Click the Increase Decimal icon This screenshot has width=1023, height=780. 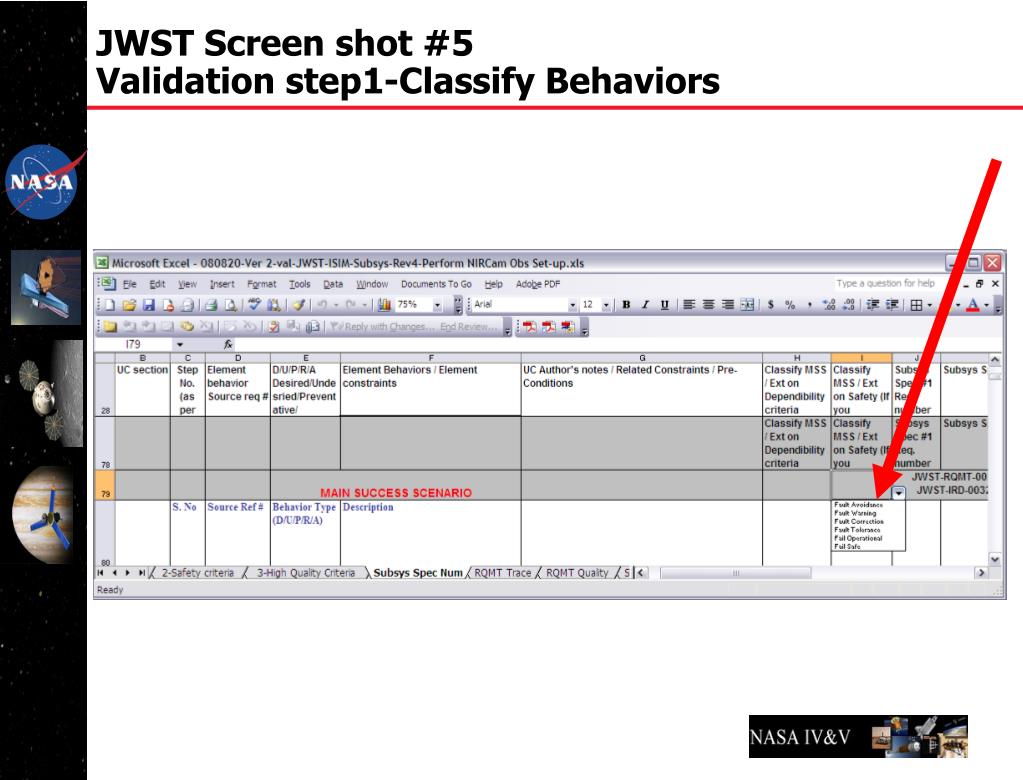pyautogui.click(x=829, y=305)
